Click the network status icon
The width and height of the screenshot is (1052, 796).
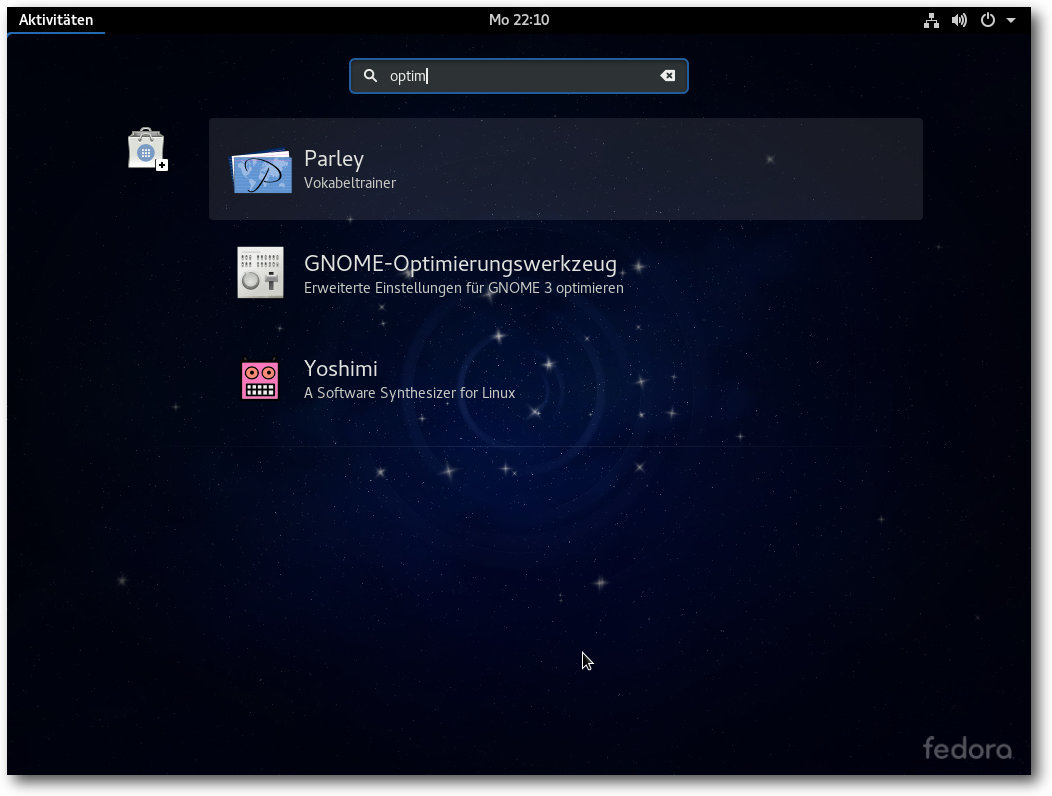coord(931,20)
